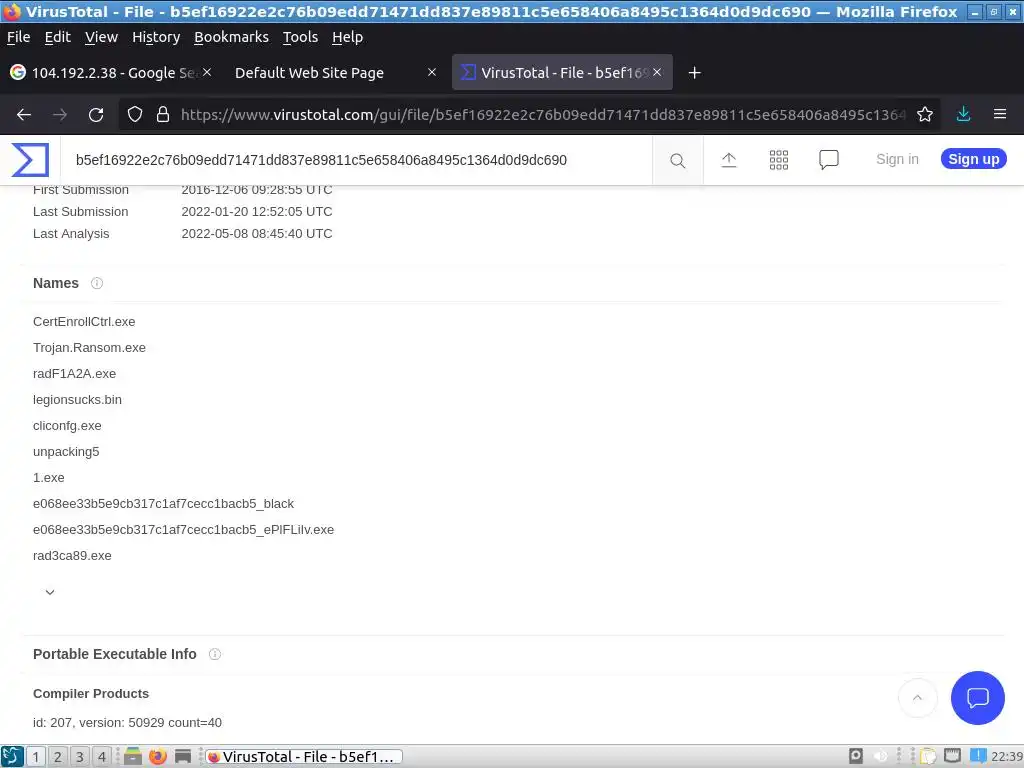Click the Portable Executable Info info icon
The height and width of the screenshot is (768, 1024).
[x=215, y=654]
